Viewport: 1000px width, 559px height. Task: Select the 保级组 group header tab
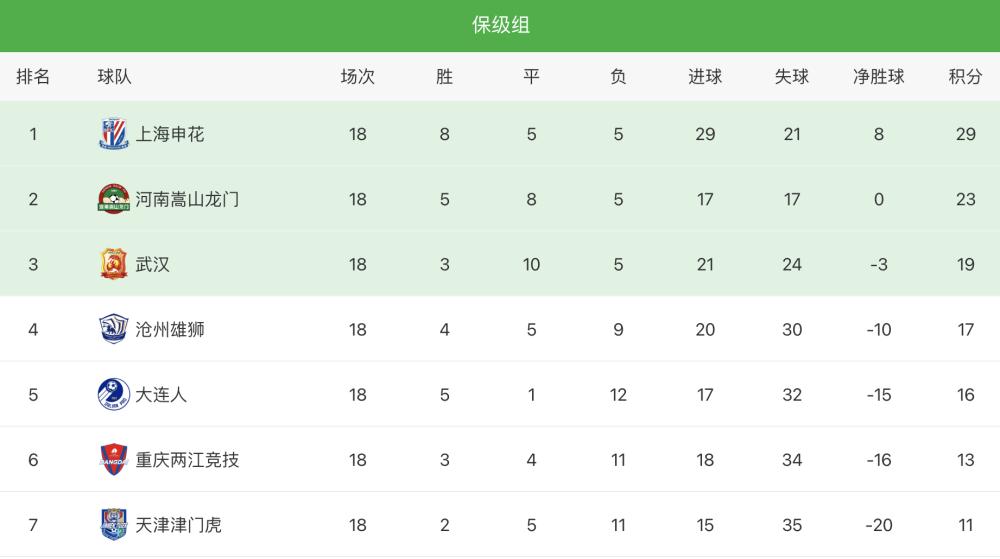pos(500,25)
